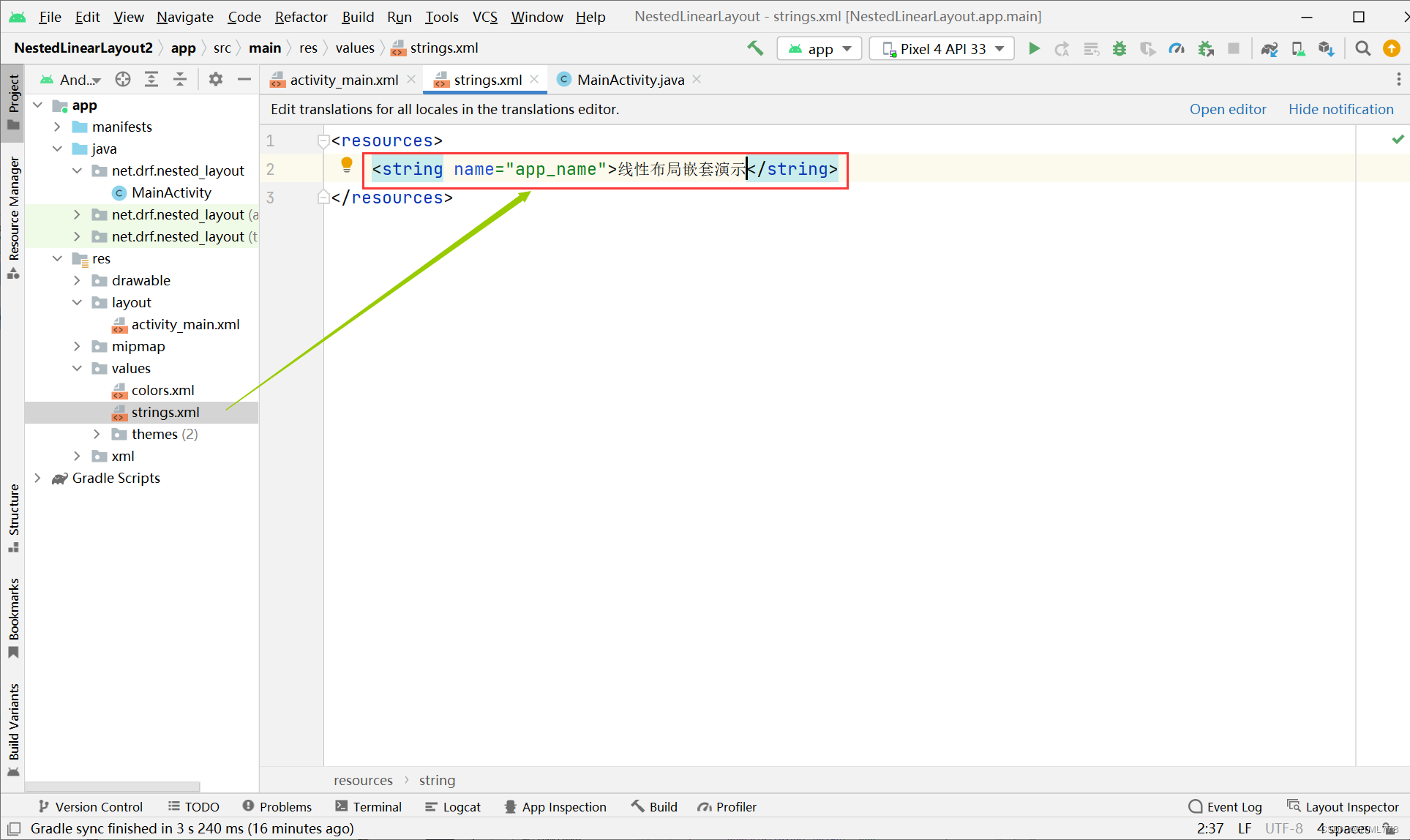The height and width of the screenshot is (840, 1410).
Task: Click the Make Project hammer icon
Action: click(x=755, y=48)
